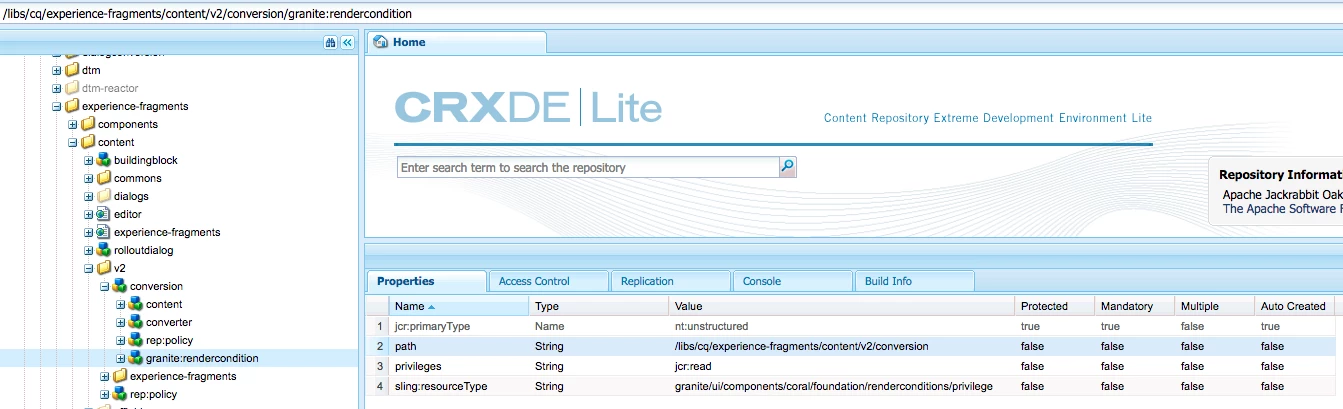Select experience-fragments folder under v2
This screenshot has height=409, width=1343.
coord(183,376)
